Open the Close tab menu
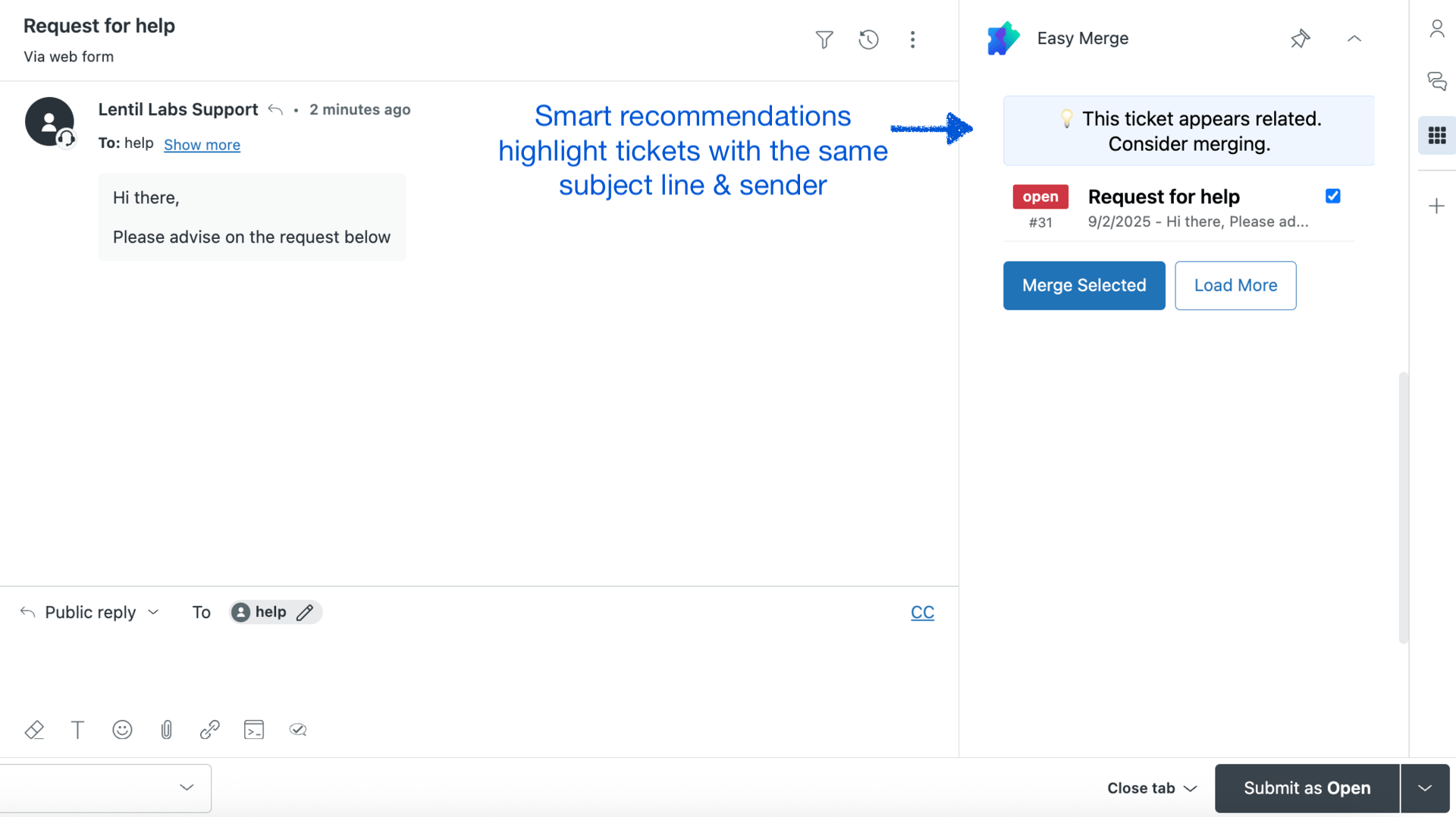The height and width of the screenshot is (817, 1456). pos(1151,788)
